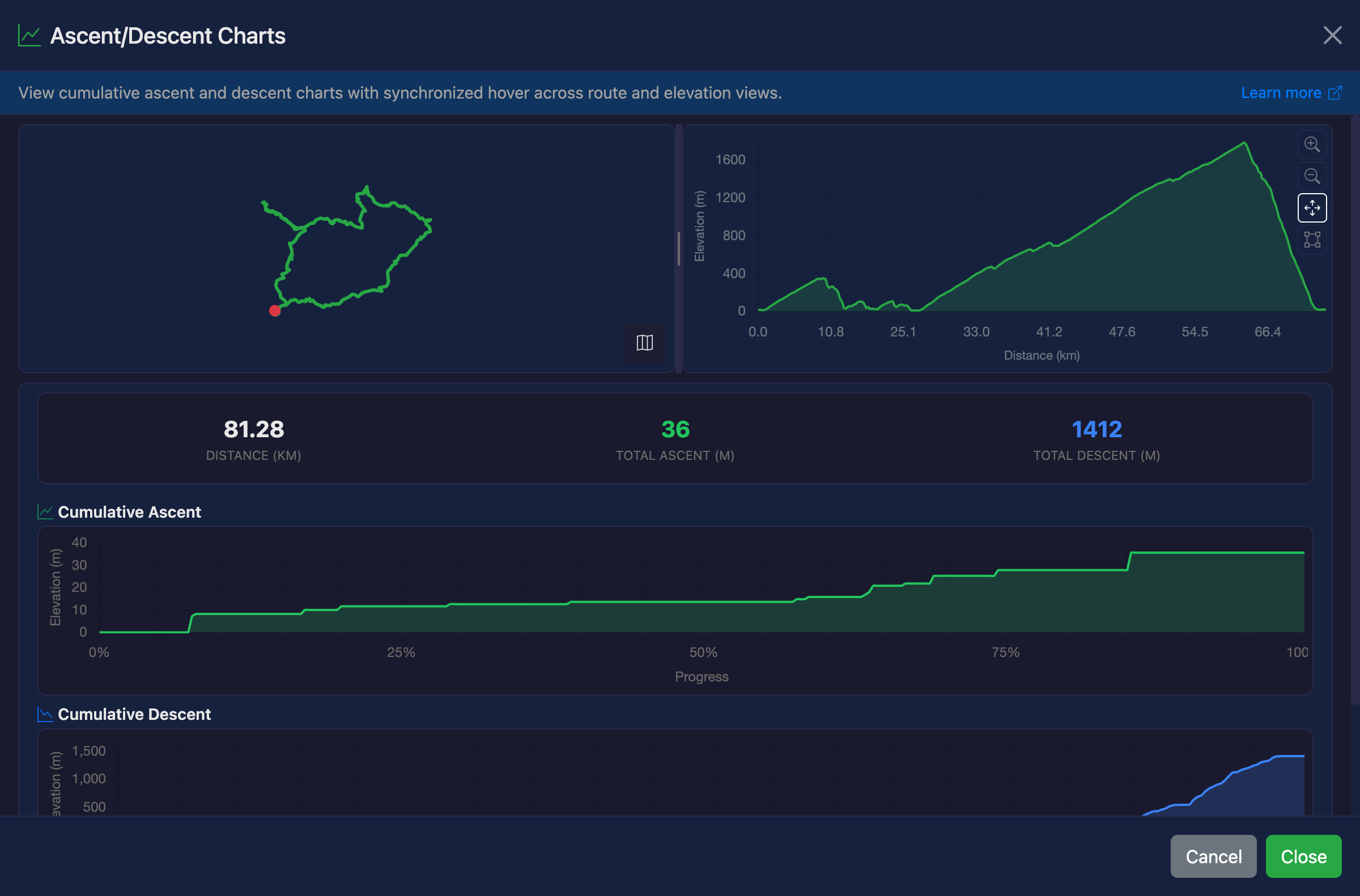This screenshot has width=1360, height=896.
Task: Click the TOTAL ASCENT (M) label
Action: coord(675,455)
